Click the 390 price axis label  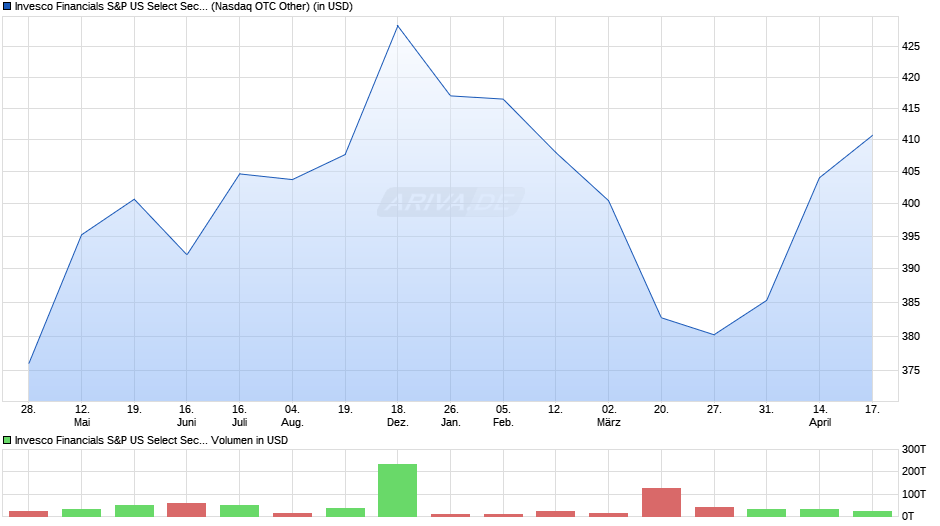click(x=911, y=268)
